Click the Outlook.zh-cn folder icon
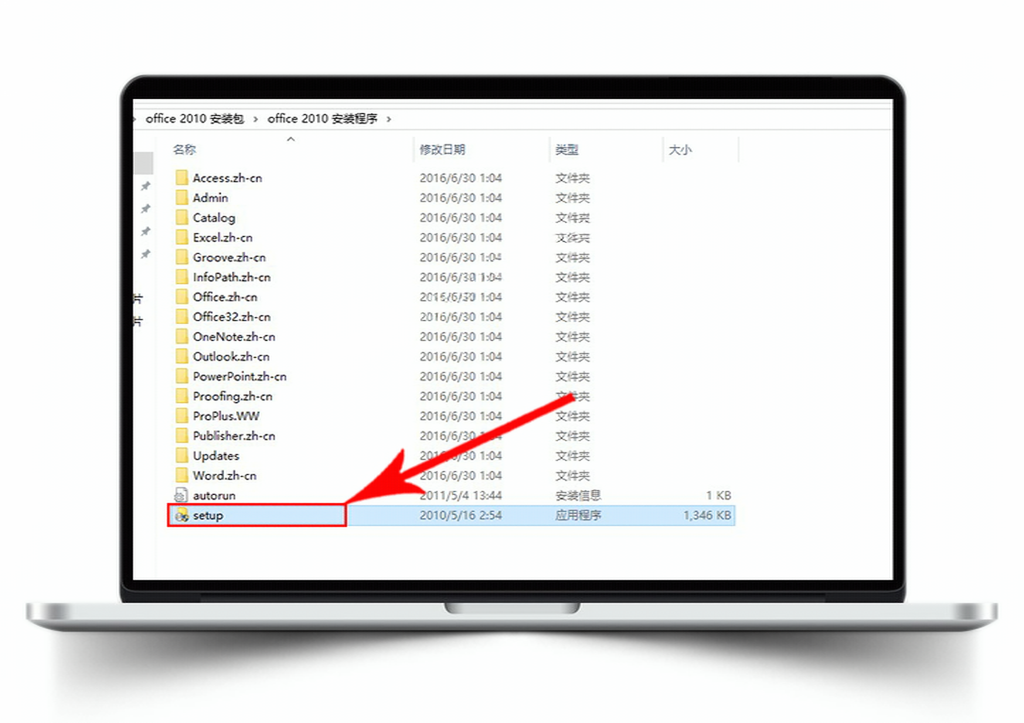This screenshot has width=1024, height=723. click(182, 357)
